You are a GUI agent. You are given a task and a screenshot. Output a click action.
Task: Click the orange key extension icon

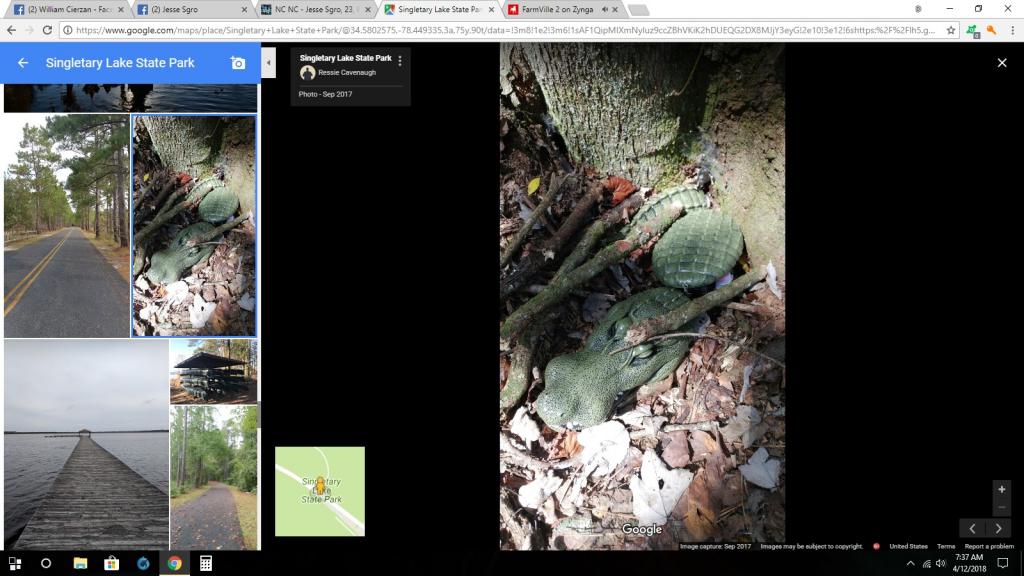991,30
